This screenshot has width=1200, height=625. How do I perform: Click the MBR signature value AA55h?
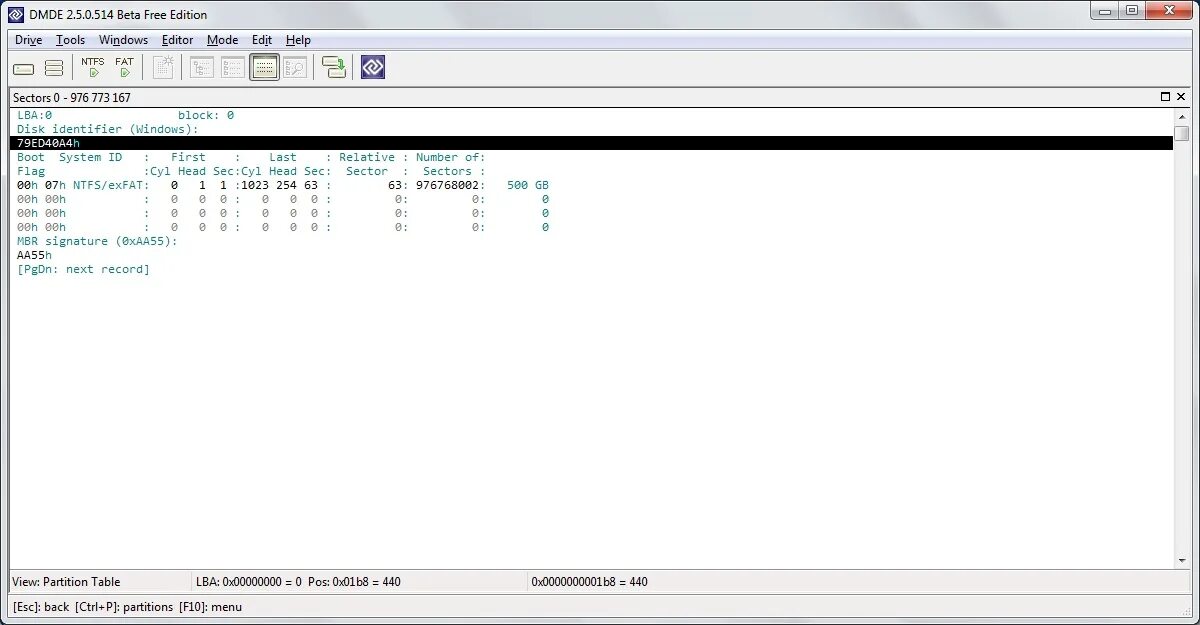click(34, 255)
